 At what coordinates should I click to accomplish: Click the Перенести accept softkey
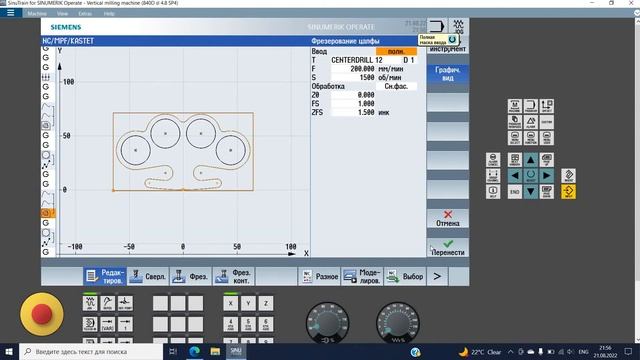pos(448,247)
